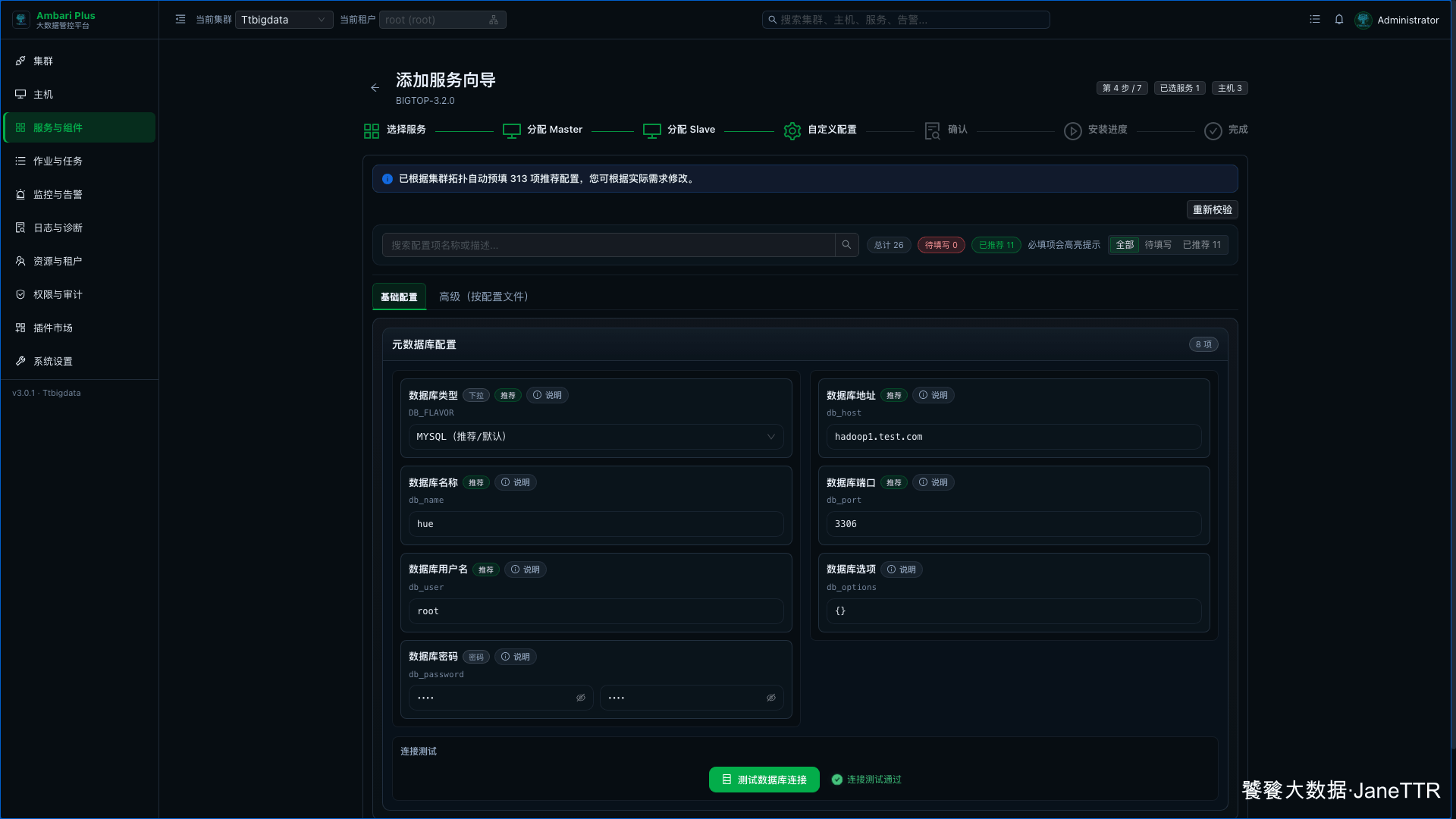1456x819 pixels.
Task: Focus the 搜索配置项名称或描述 field
Action: point(608,245)
